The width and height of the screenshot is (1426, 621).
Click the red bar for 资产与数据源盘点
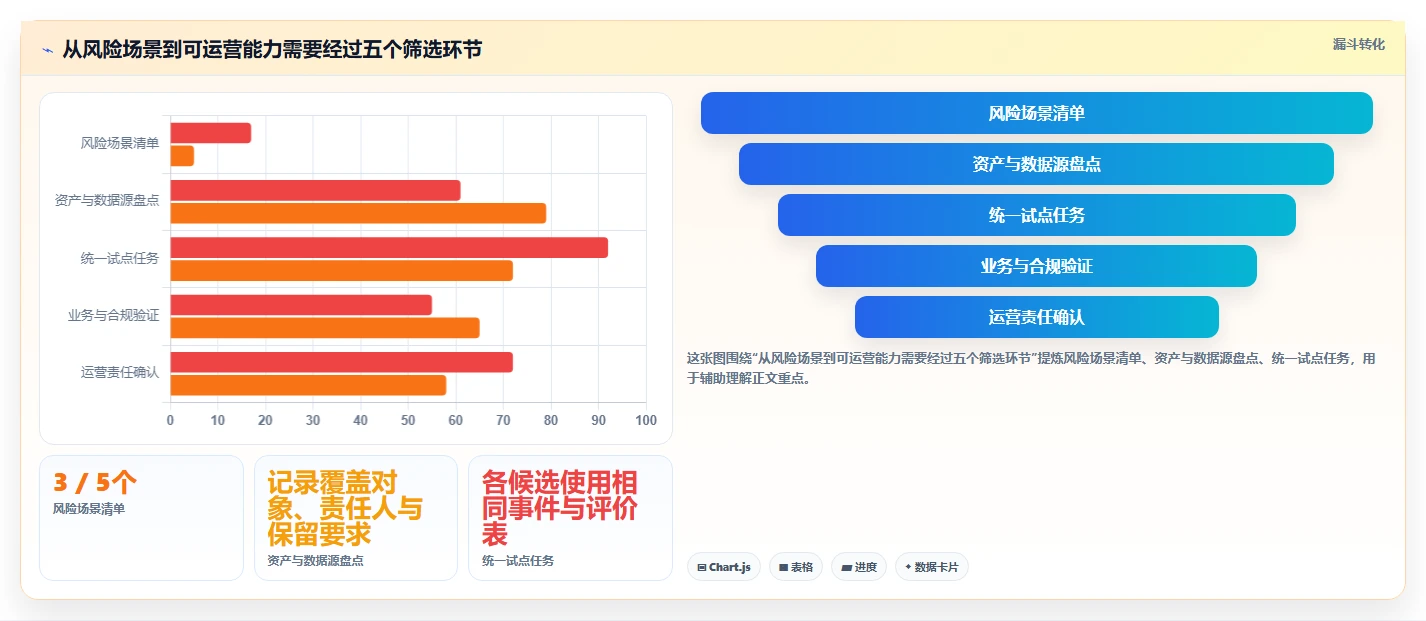[x=316, y=190]
